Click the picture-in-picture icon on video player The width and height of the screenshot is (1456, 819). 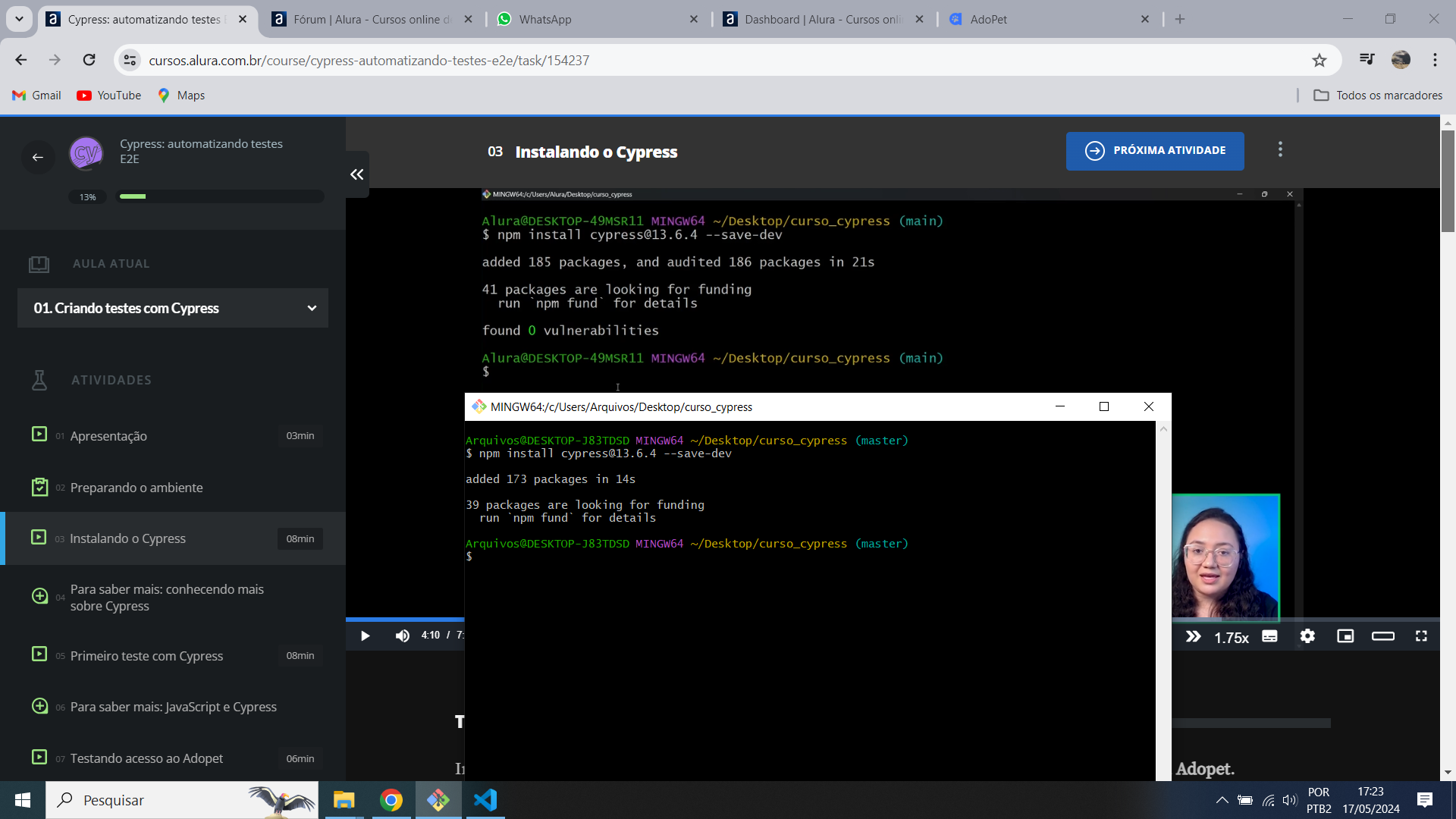[x=1347, y=636]
